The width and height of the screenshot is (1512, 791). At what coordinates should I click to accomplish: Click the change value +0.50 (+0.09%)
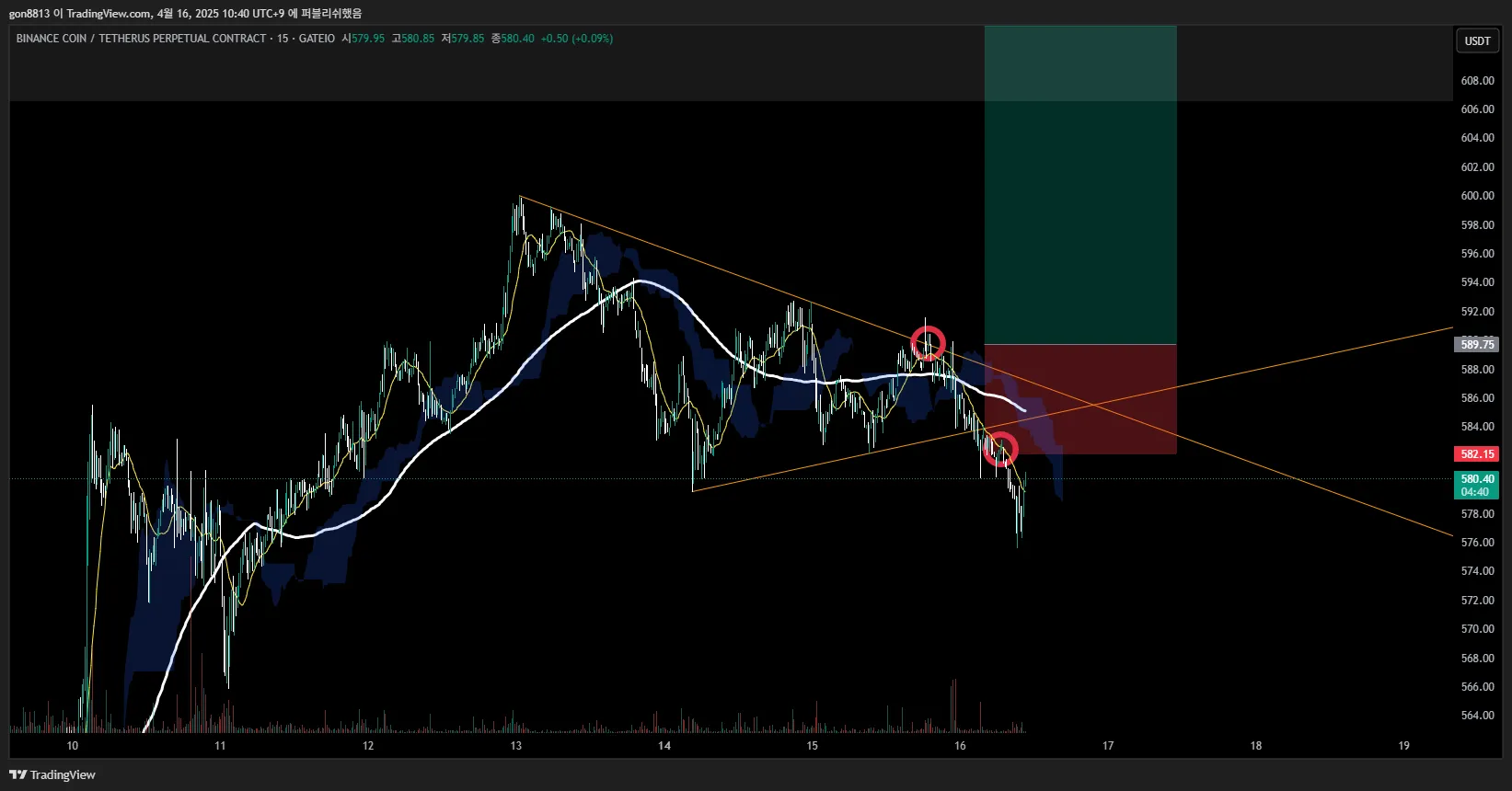click(577, 39)
